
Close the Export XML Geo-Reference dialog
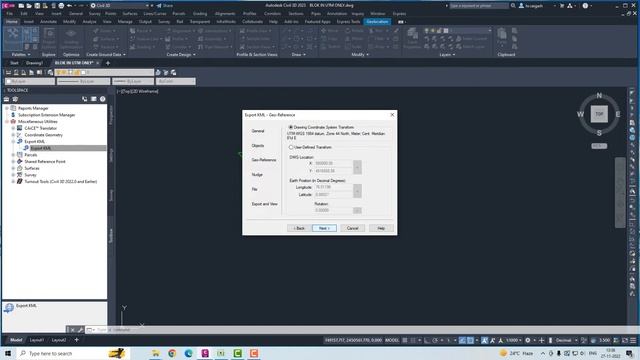click(x=392, y=115)
